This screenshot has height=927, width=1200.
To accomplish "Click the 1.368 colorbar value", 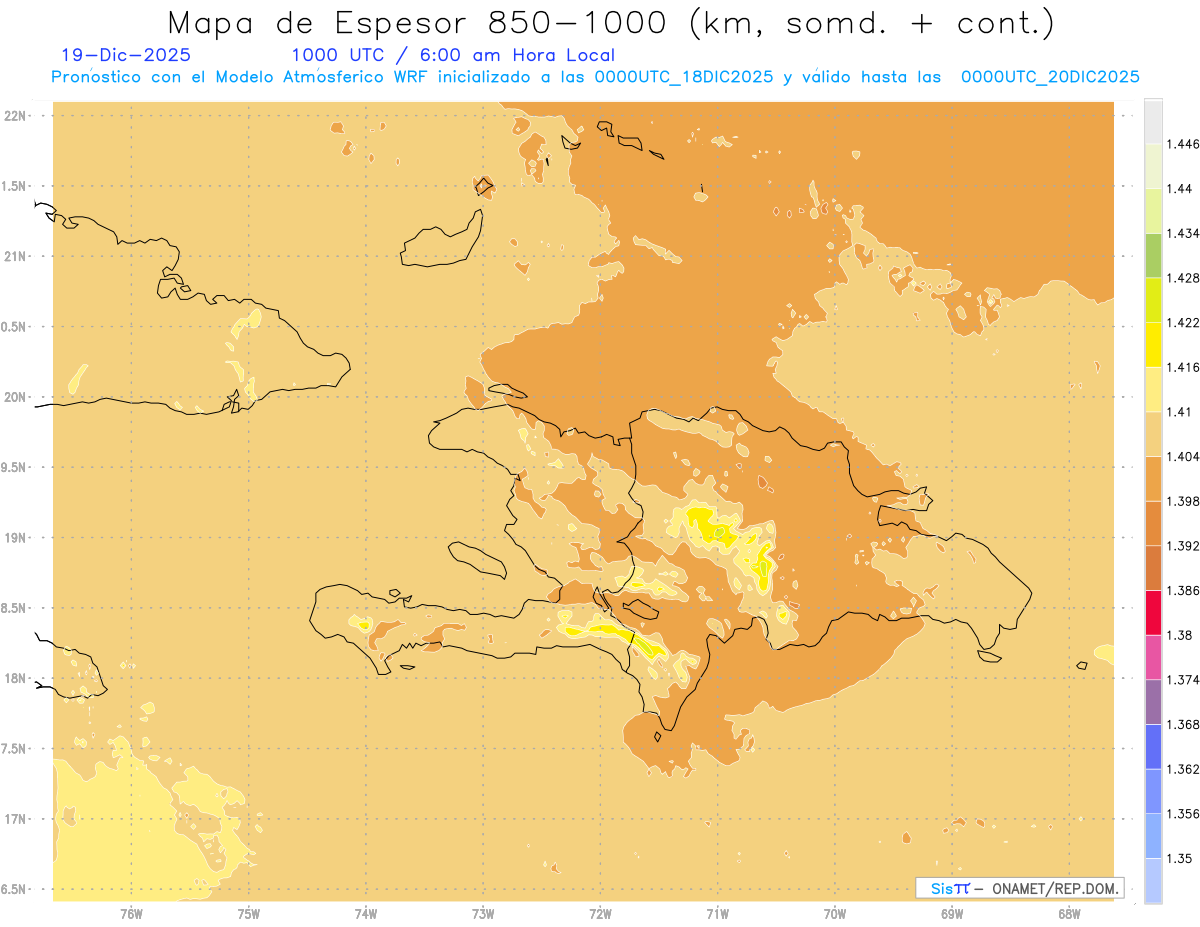I will [1184, 725].
